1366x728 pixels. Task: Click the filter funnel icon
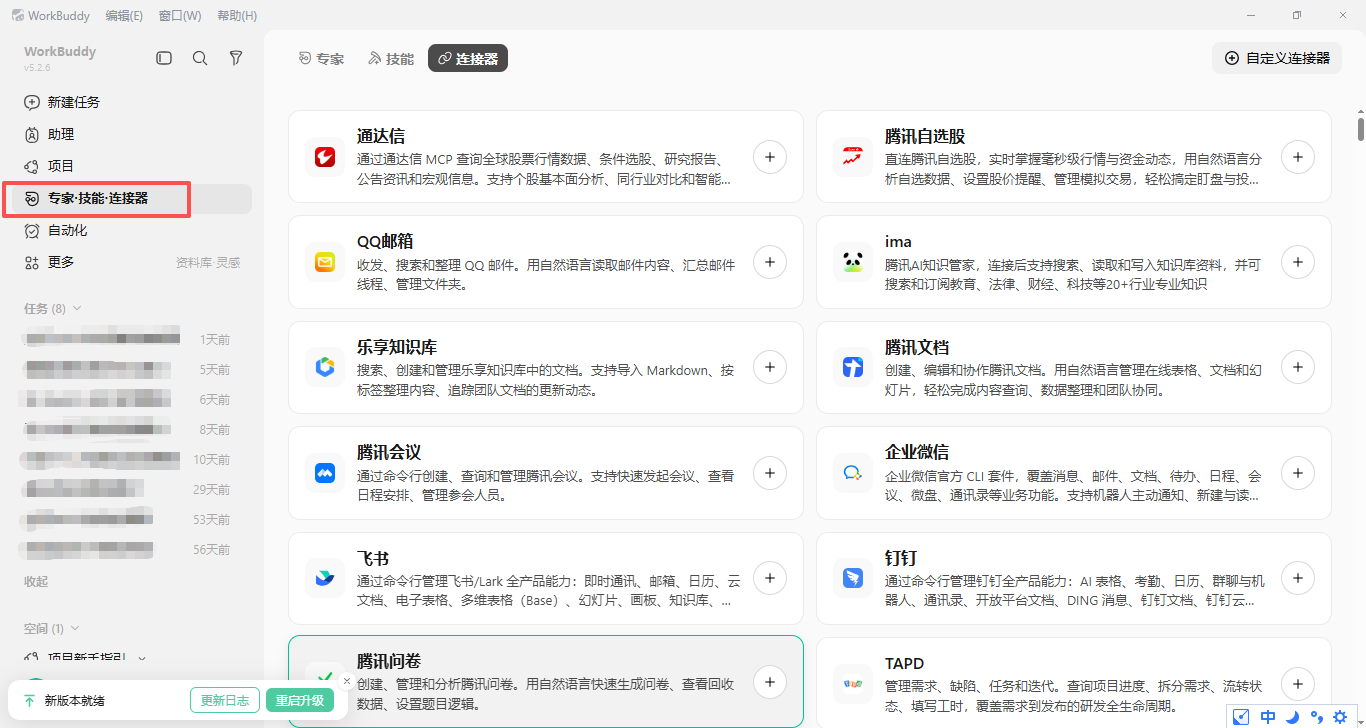coord(236,58)
